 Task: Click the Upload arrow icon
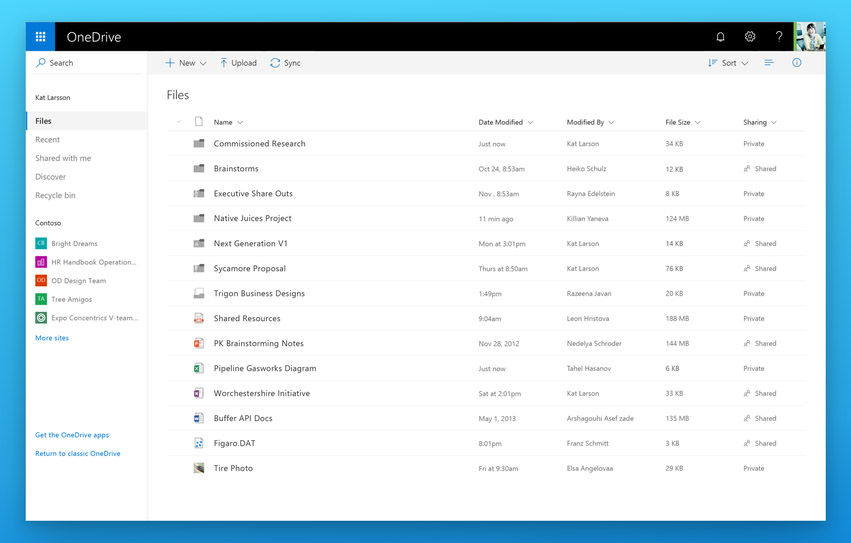coord(223,63)
